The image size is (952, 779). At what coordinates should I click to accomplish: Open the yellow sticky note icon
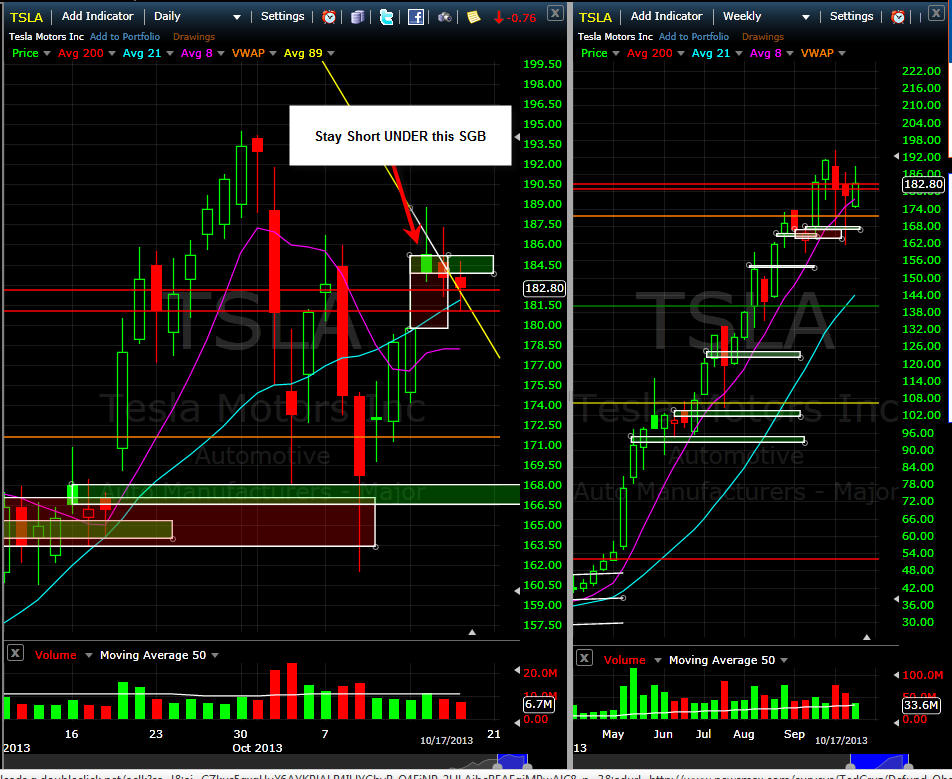pos(474,17)
